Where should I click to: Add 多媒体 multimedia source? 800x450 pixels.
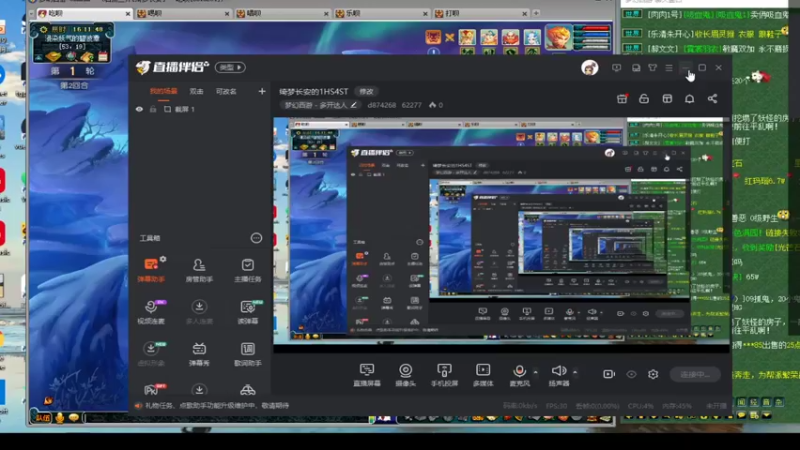tap(483, 374)
